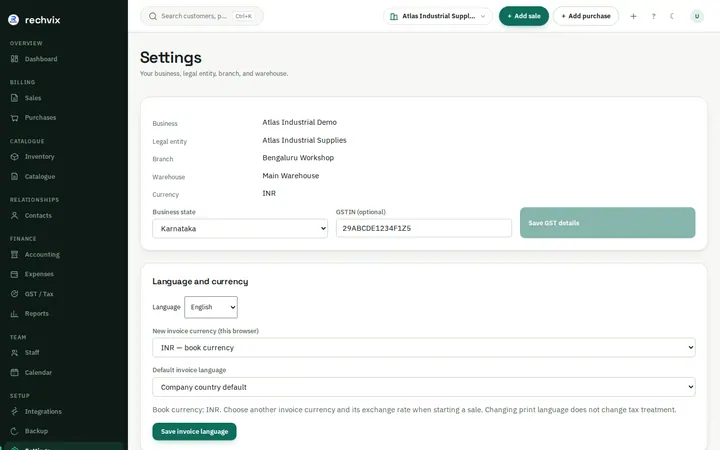The image size is (720, 450).
Task: Click the Catalogue icon
Action: click(x=14, y=176)
